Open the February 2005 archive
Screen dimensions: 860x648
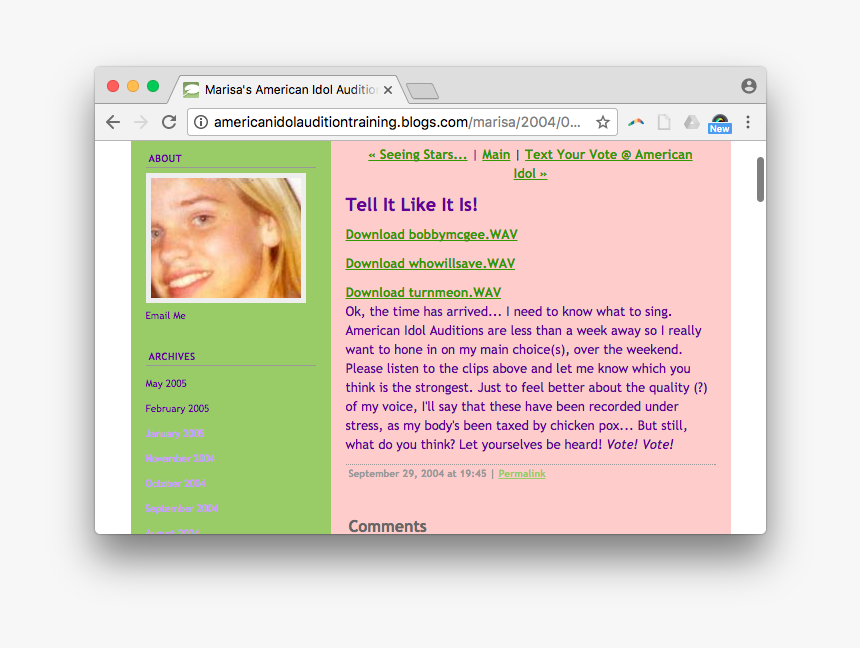[177, 408]
